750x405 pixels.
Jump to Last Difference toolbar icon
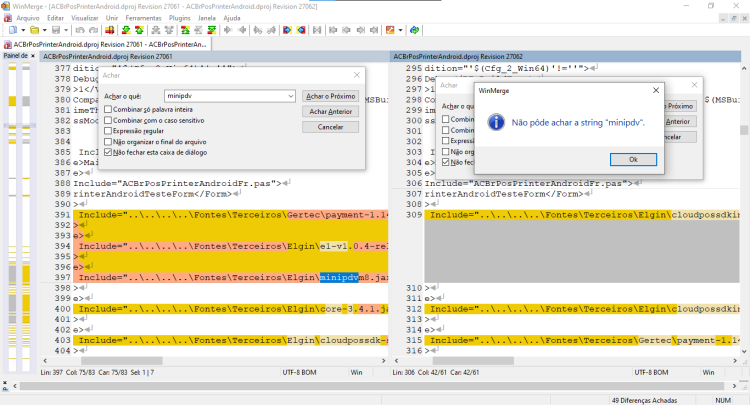[212, 30]
